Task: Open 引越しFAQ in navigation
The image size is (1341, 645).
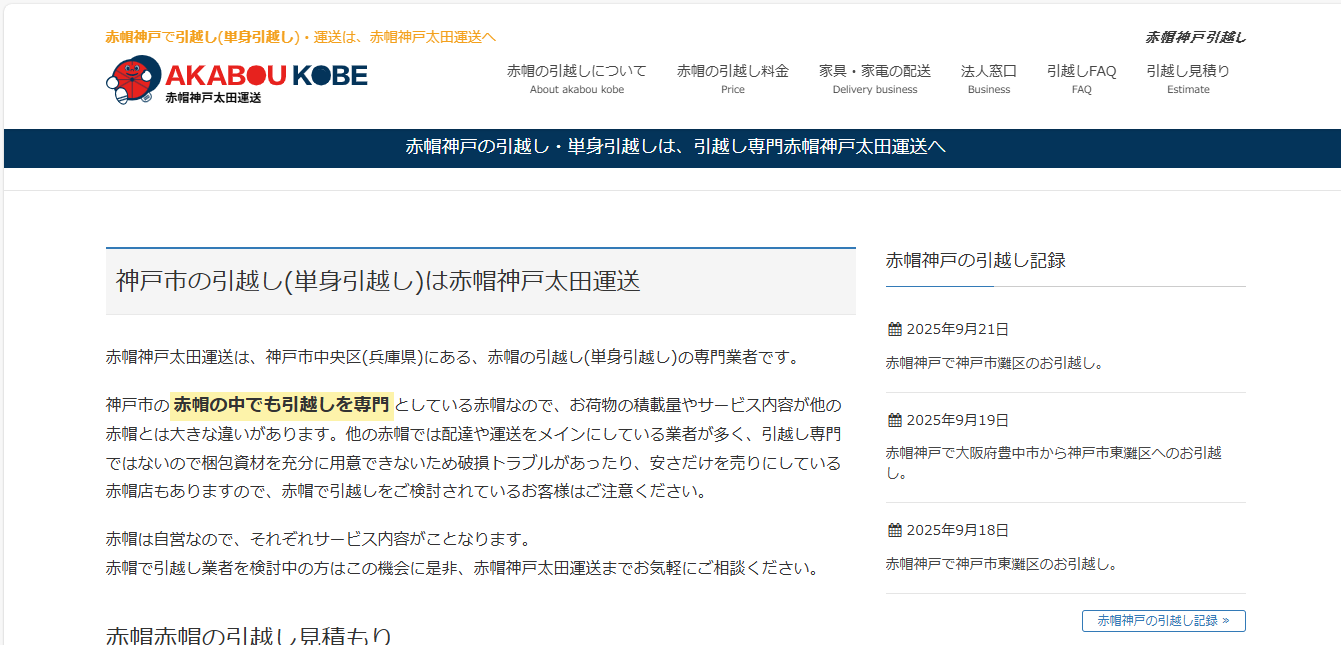Action: pyautogui.click(x=1081, y=78)
